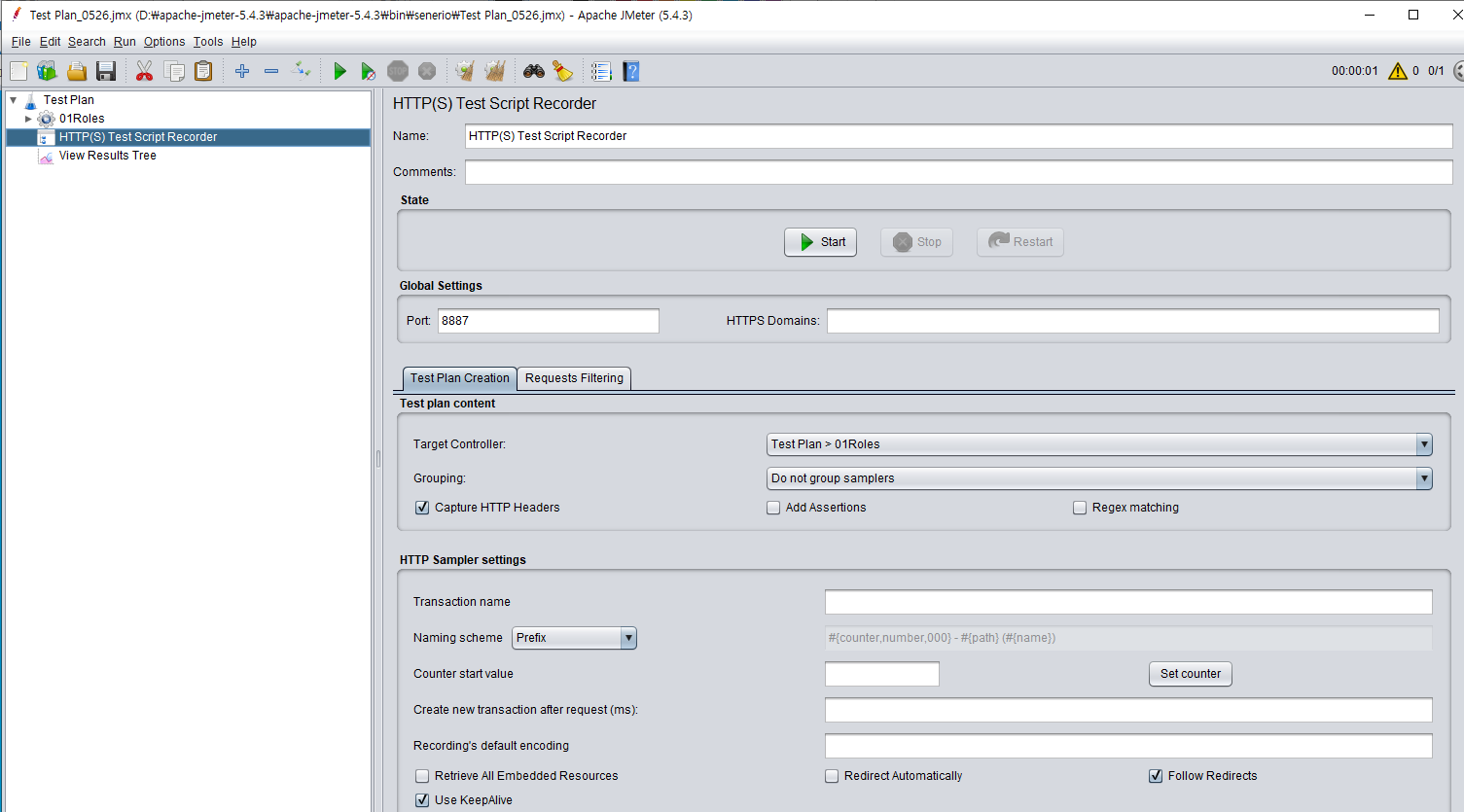
Task: Select HTTP(S) Test Script Recorder tree item
Action: pos(138,137)
